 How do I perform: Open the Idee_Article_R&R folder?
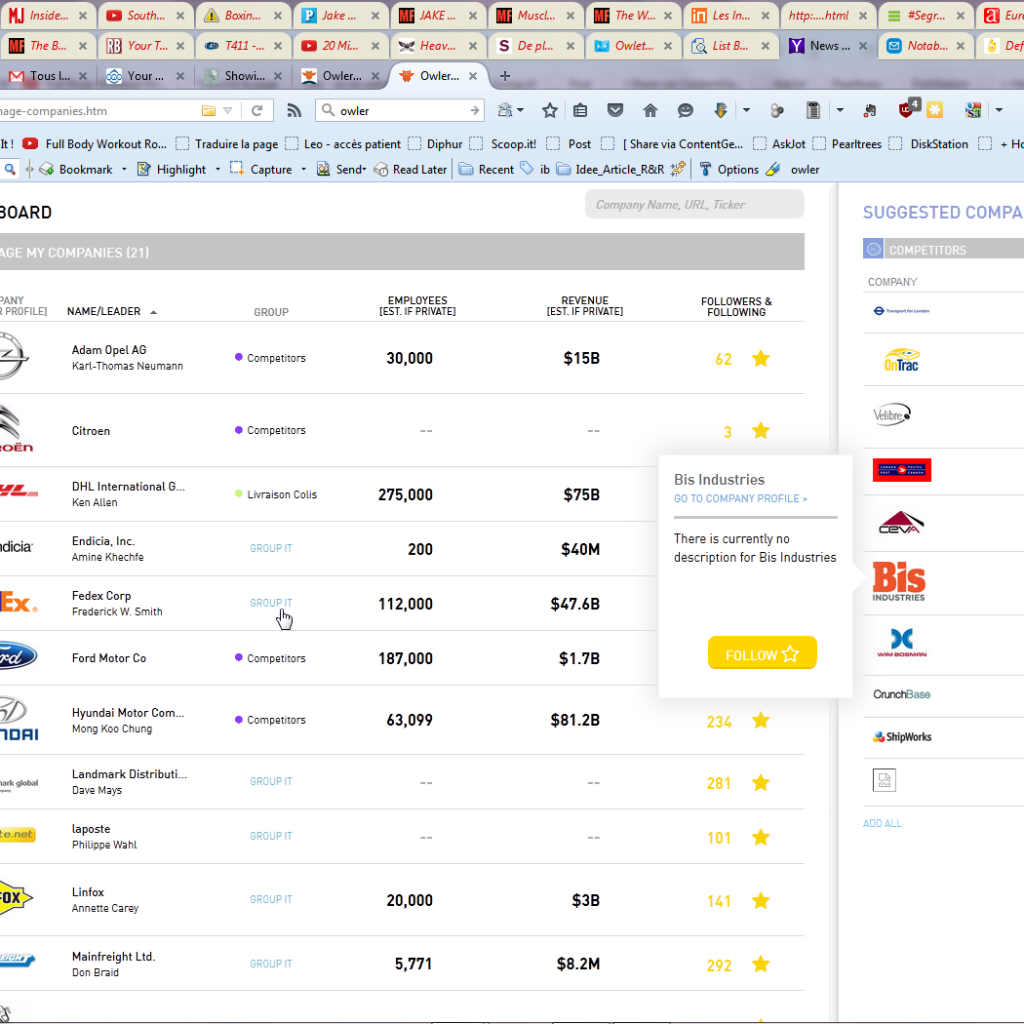tap(611, 169)
